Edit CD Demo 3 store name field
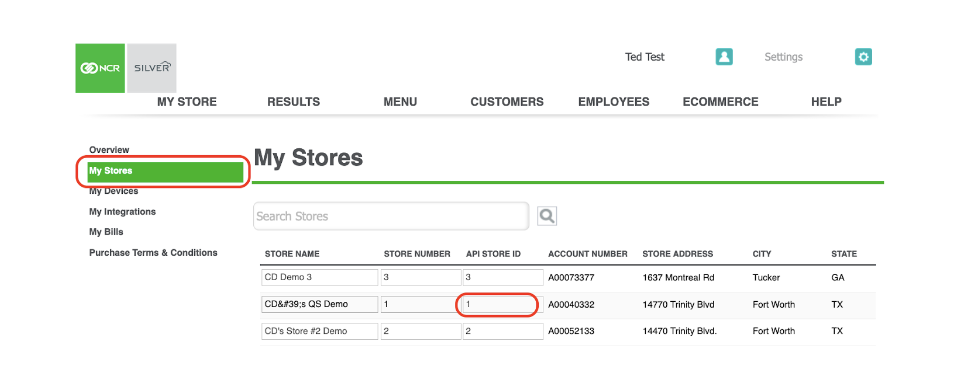 click(320, 277)
